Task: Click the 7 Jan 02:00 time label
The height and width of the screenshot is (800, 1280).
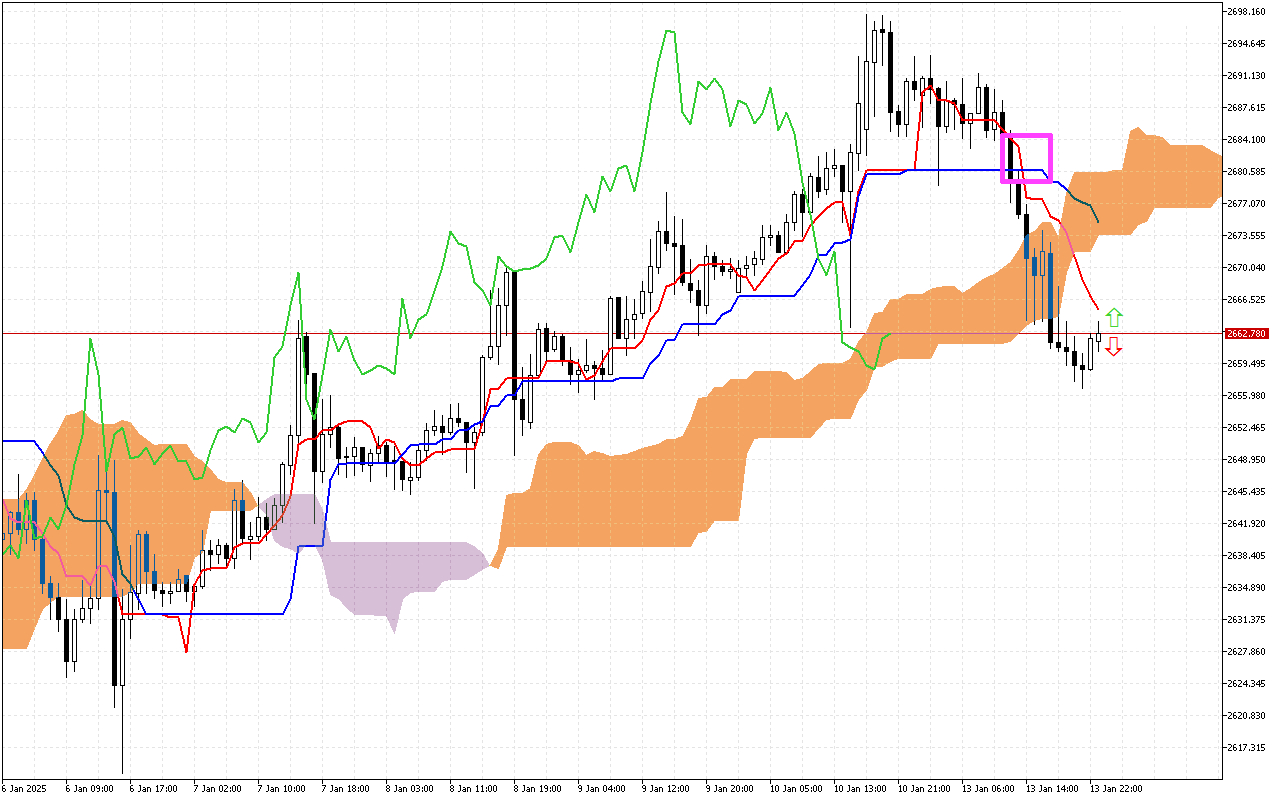Action: [216, 789]
